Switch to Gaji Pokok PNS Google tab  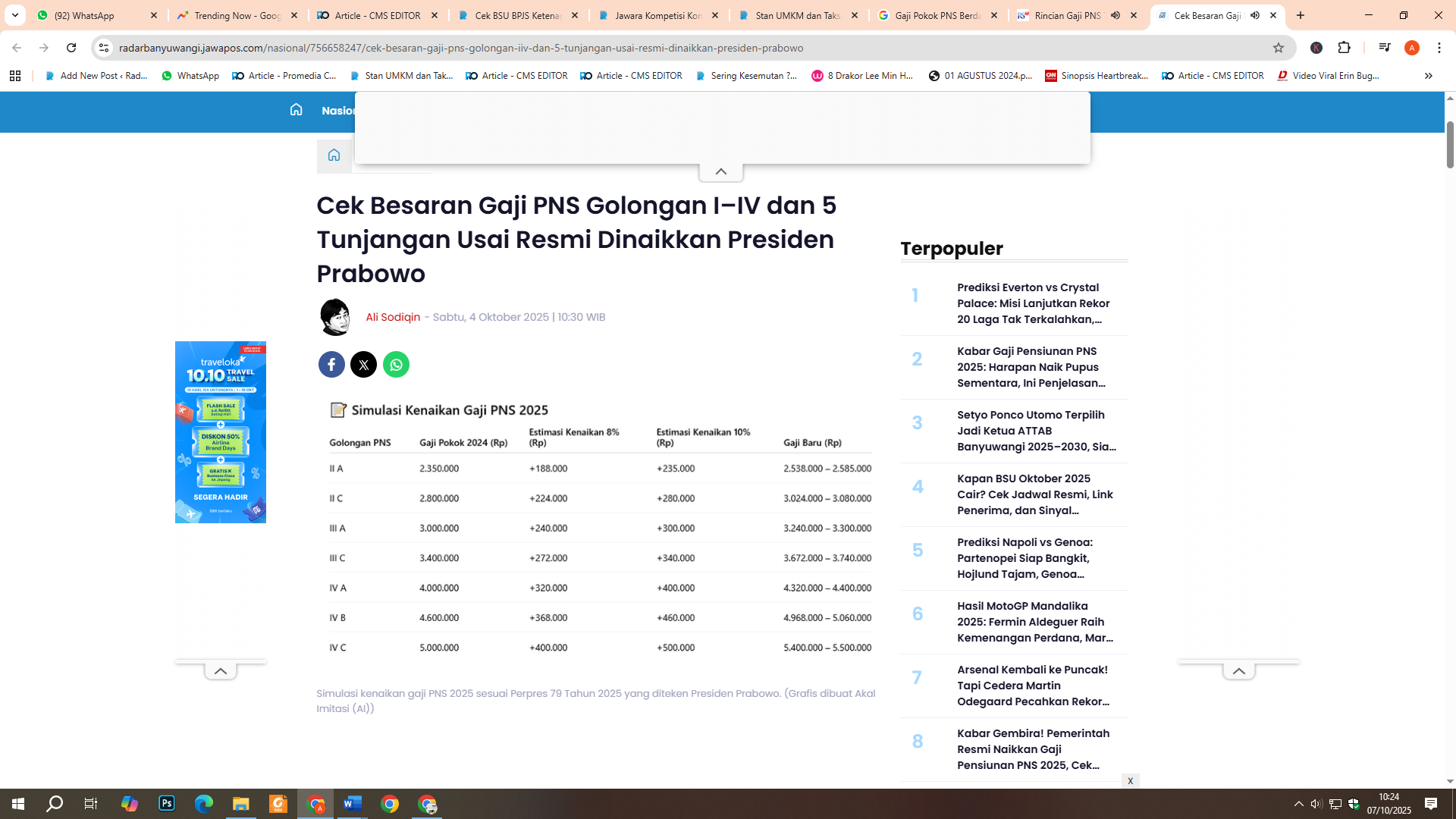tap(938, 15)
